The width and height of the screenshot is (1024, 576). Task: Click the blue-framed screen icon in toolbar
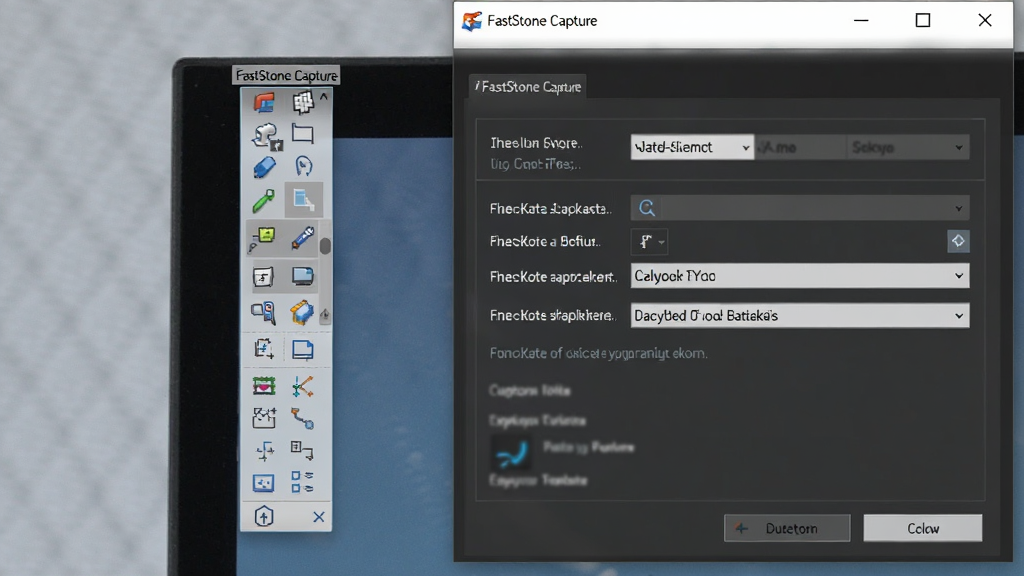264,483
